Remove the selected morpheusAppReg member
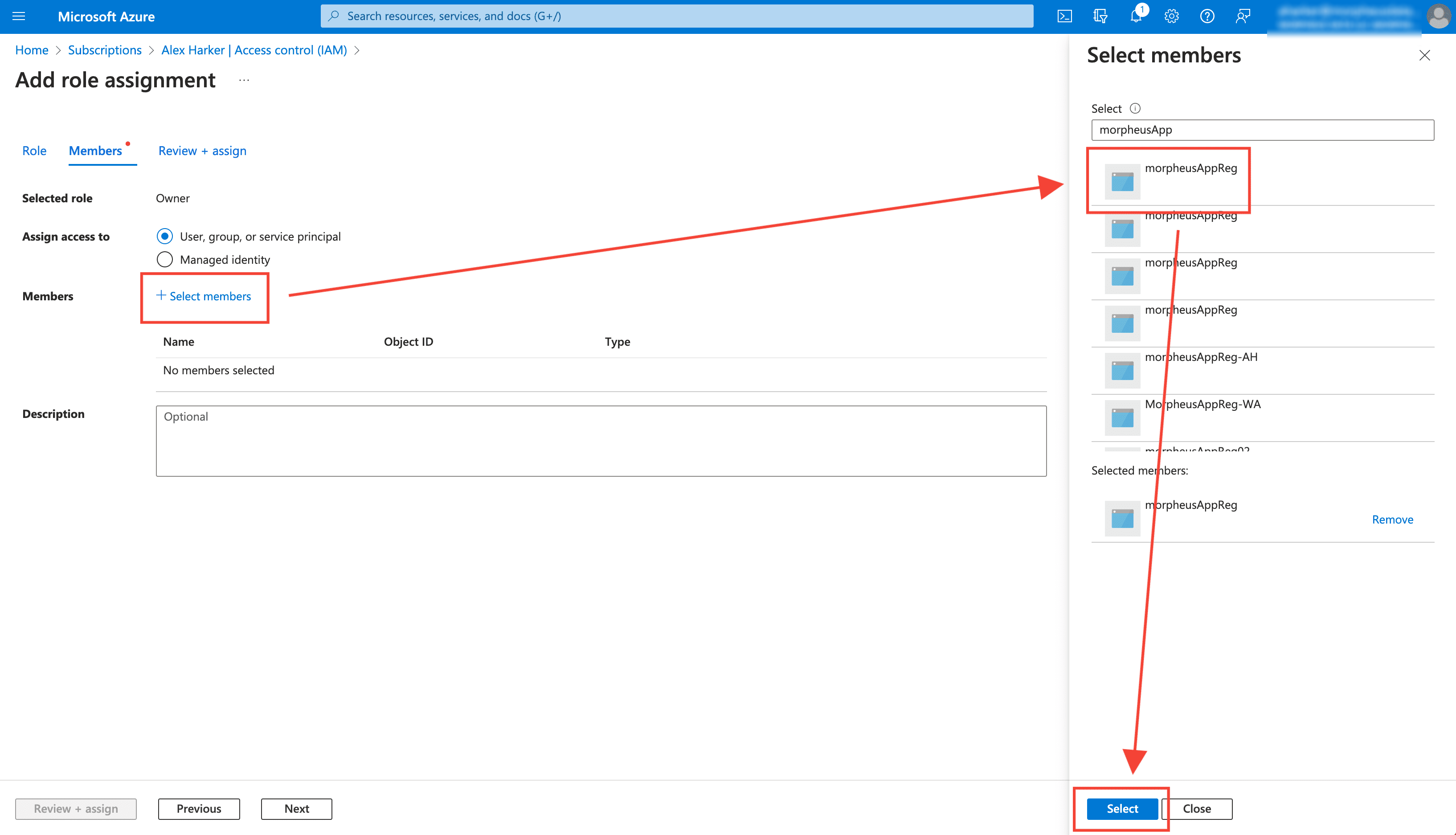Screen dimensions: 1456x835 1392,520
